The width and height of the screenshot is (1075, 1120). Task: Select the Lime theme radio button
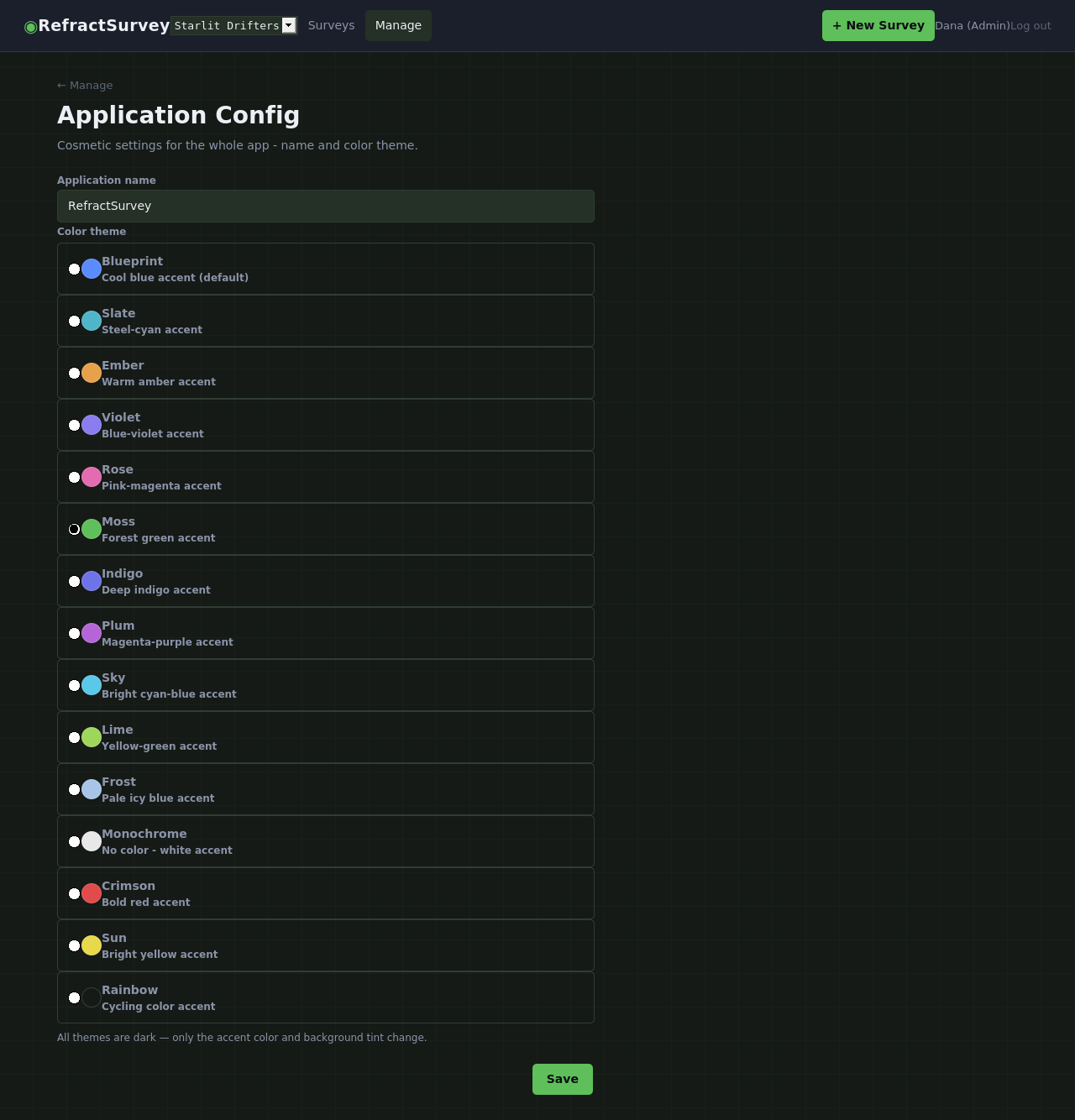(74, 737)
